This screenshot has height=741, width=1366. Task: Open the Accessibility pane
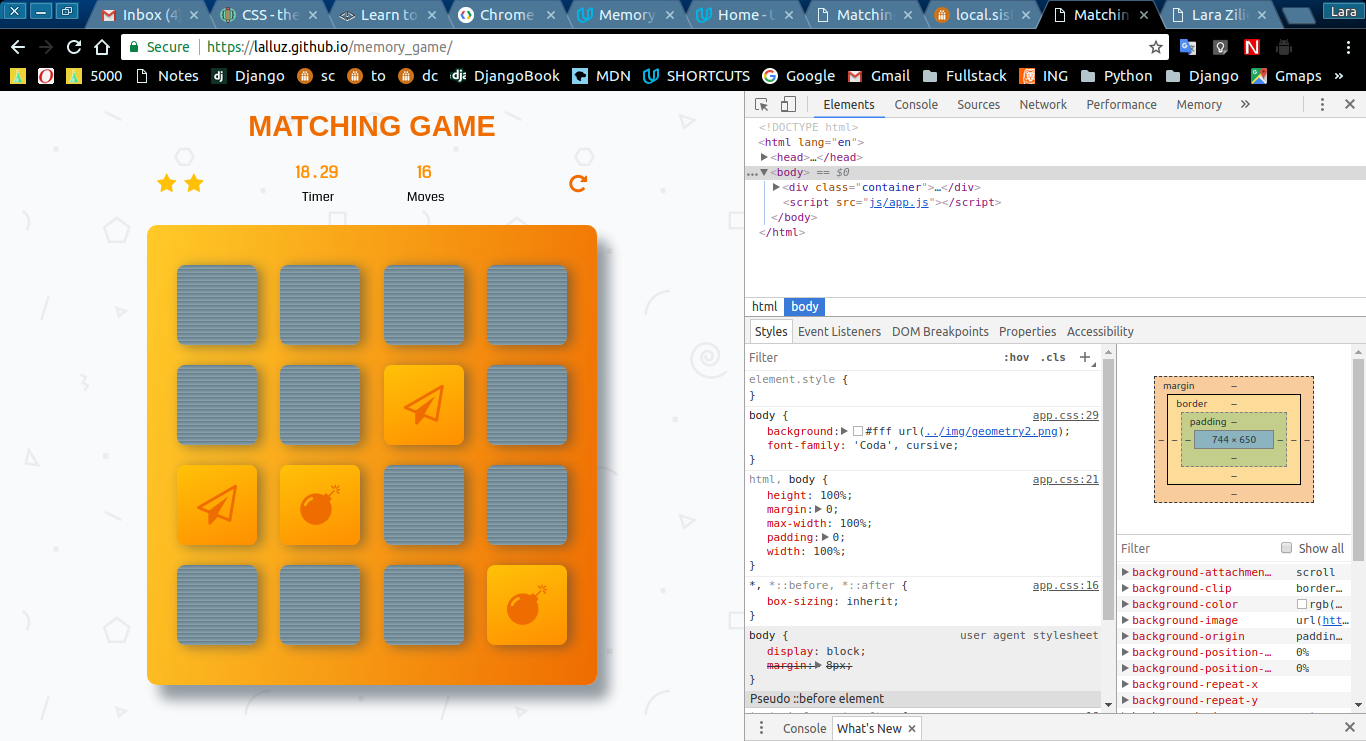1100,331
